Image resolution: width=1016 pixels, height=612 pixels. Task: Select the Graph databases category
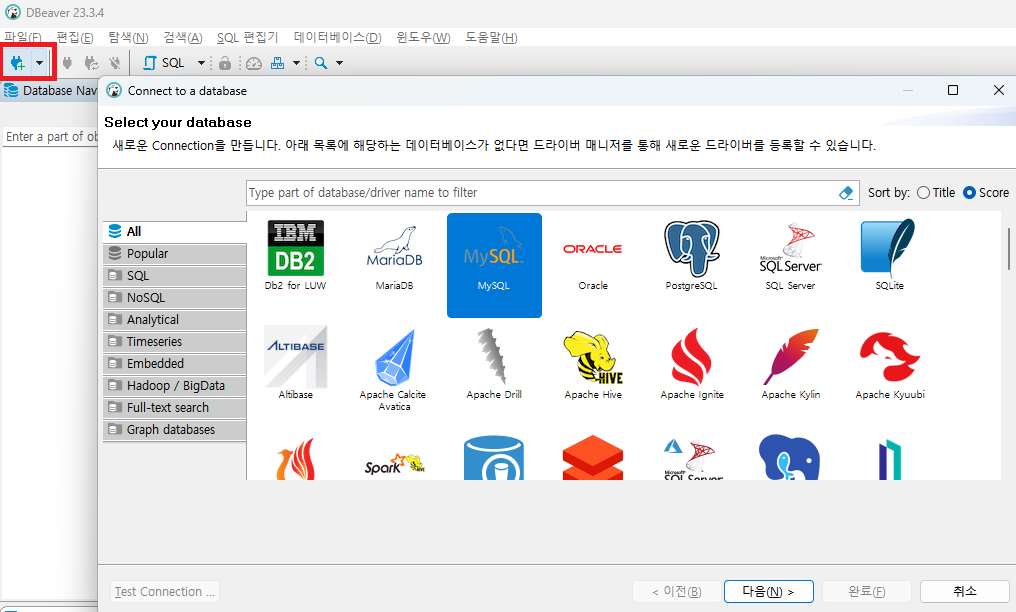click(174, 430)
